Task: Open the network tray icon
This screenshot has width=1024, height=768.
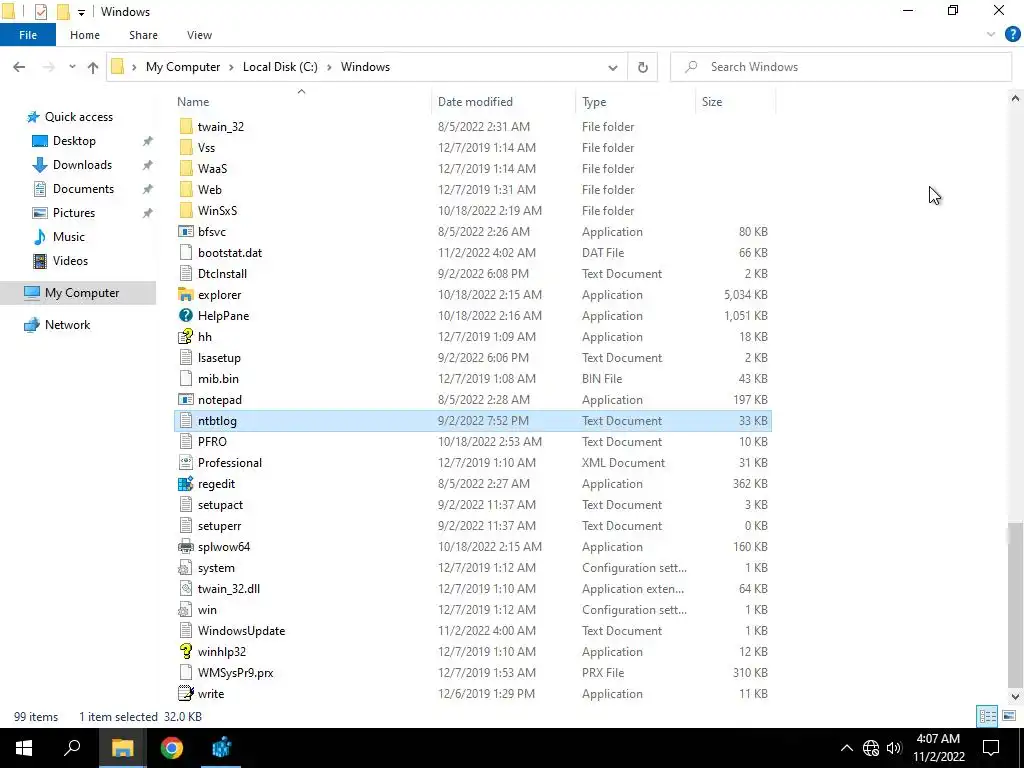Action: tap(871, 748)
